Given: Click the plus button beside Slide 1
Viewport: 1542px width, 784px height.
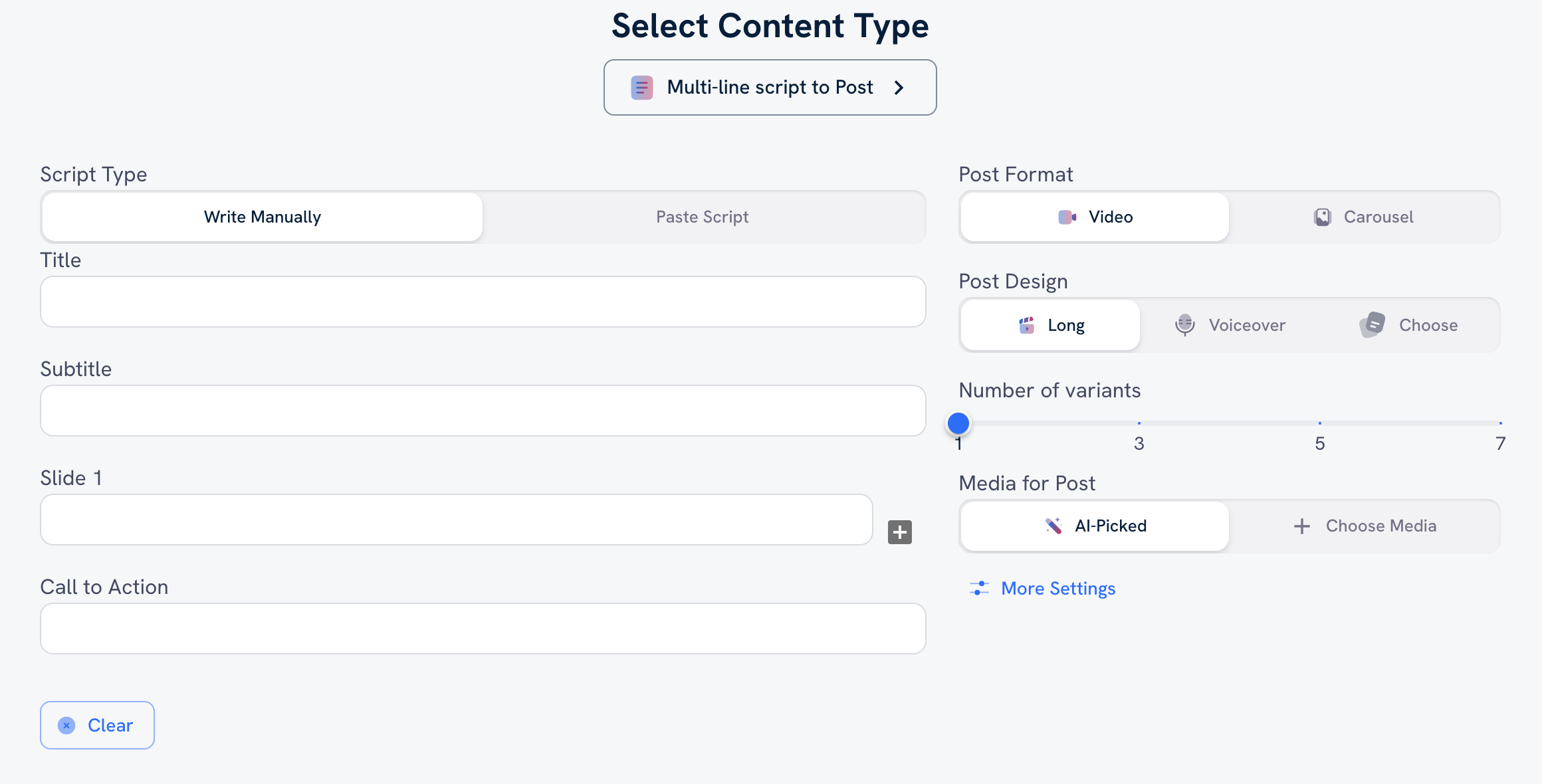Looking at the screenshot, I should pos(900,532).
